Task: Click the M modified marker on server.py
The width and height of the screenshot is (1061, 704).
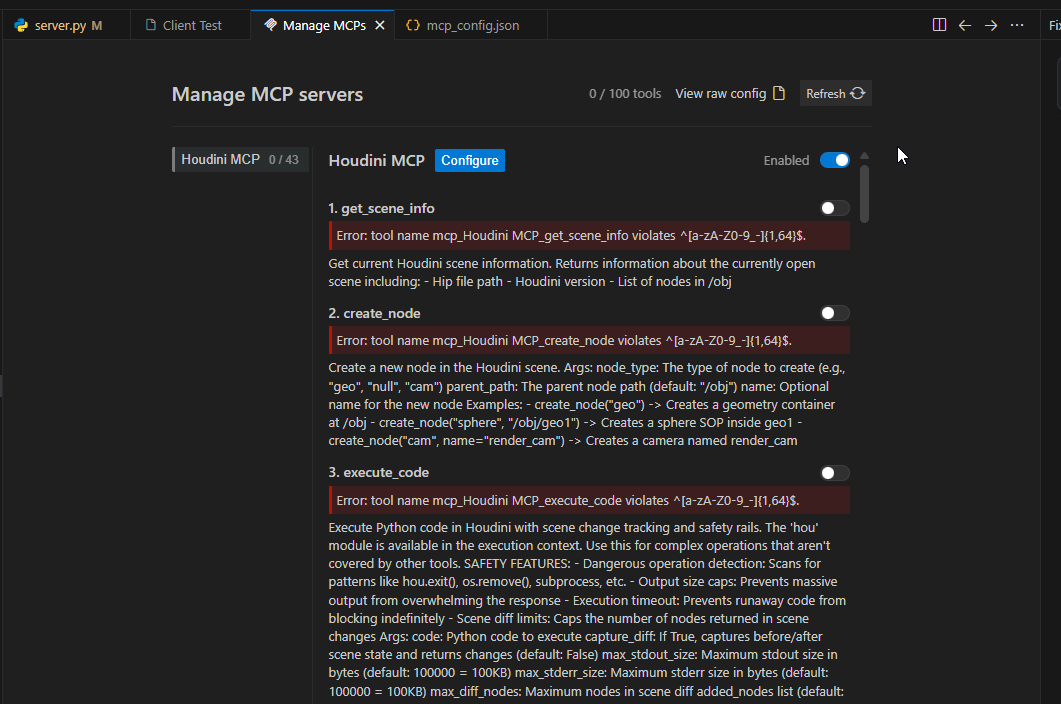Action: click(x=97, y=25)
